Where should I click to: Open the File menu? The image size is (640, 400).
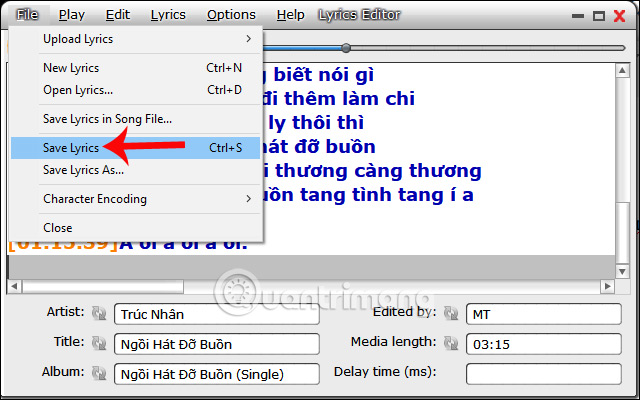coord(27,15)
